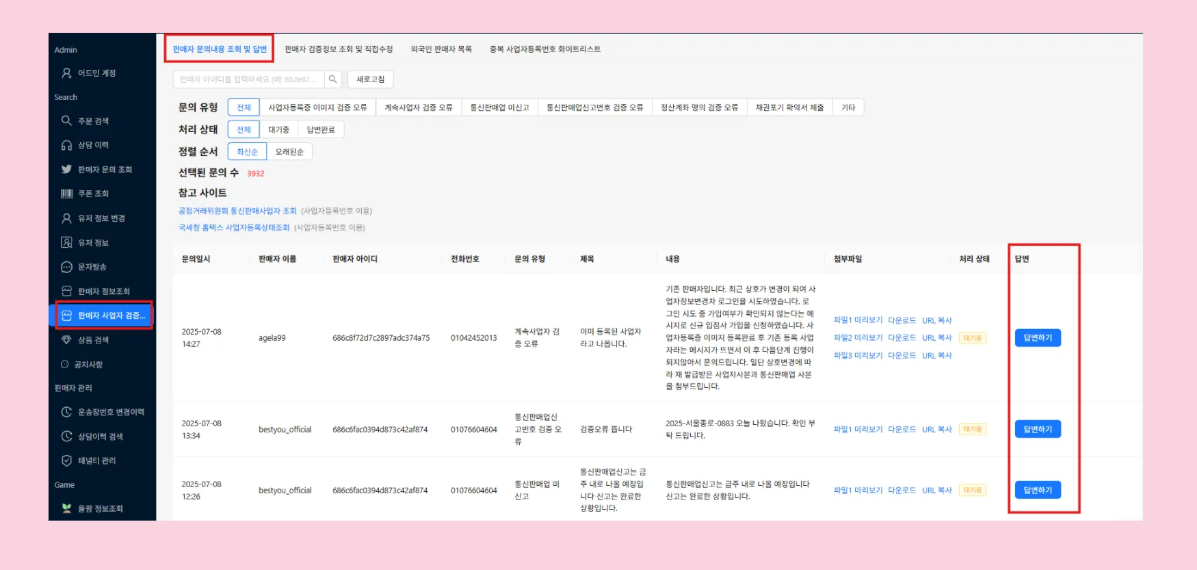The width and height of the screenshot is (1197, 570).
Task: Switch to 외국인 판매자 목록 tab
Action: pyautogui.click(x=441, y=49)
